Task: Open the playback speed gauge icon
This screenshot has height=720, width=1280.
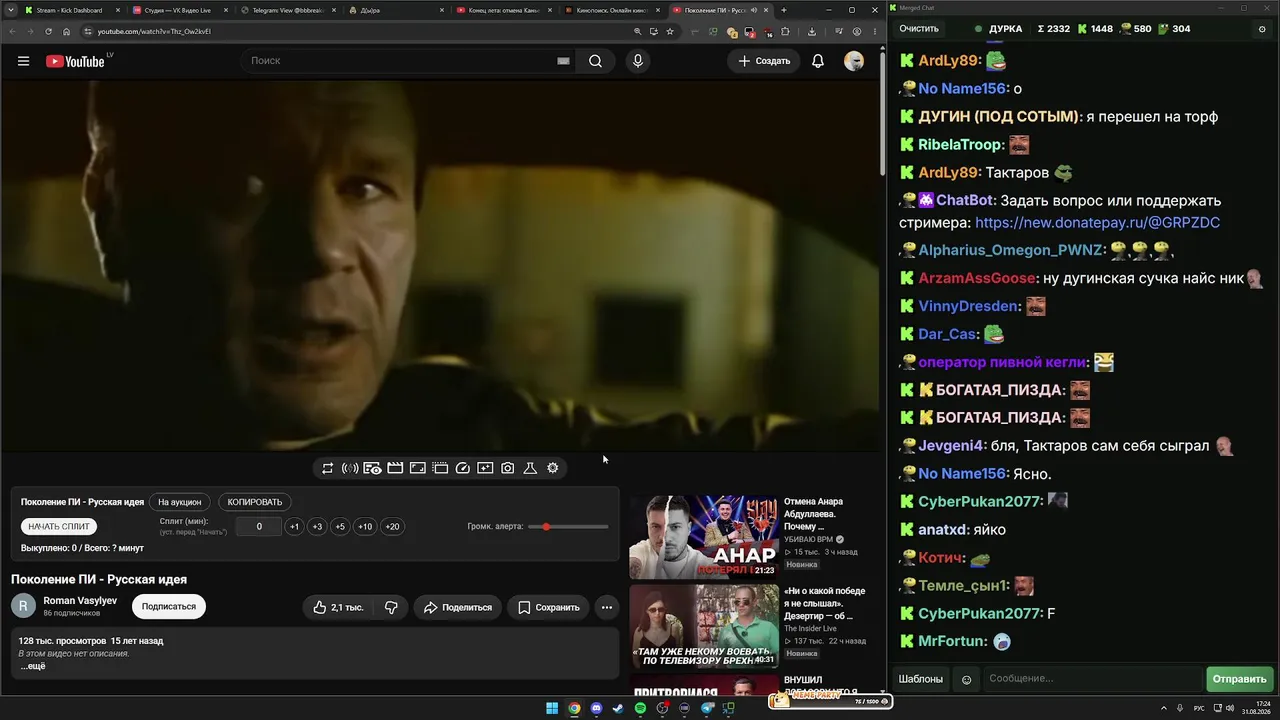Action: 462,468
